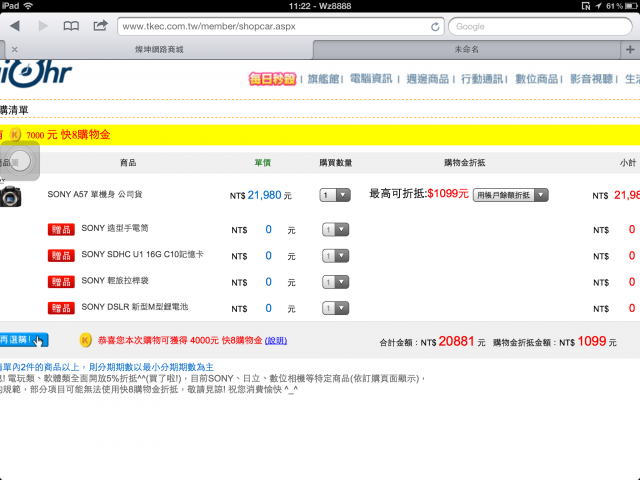The height and width of the screenshot is (480, 640).
Task: Tap the 單價 column header
Action: 262,163
